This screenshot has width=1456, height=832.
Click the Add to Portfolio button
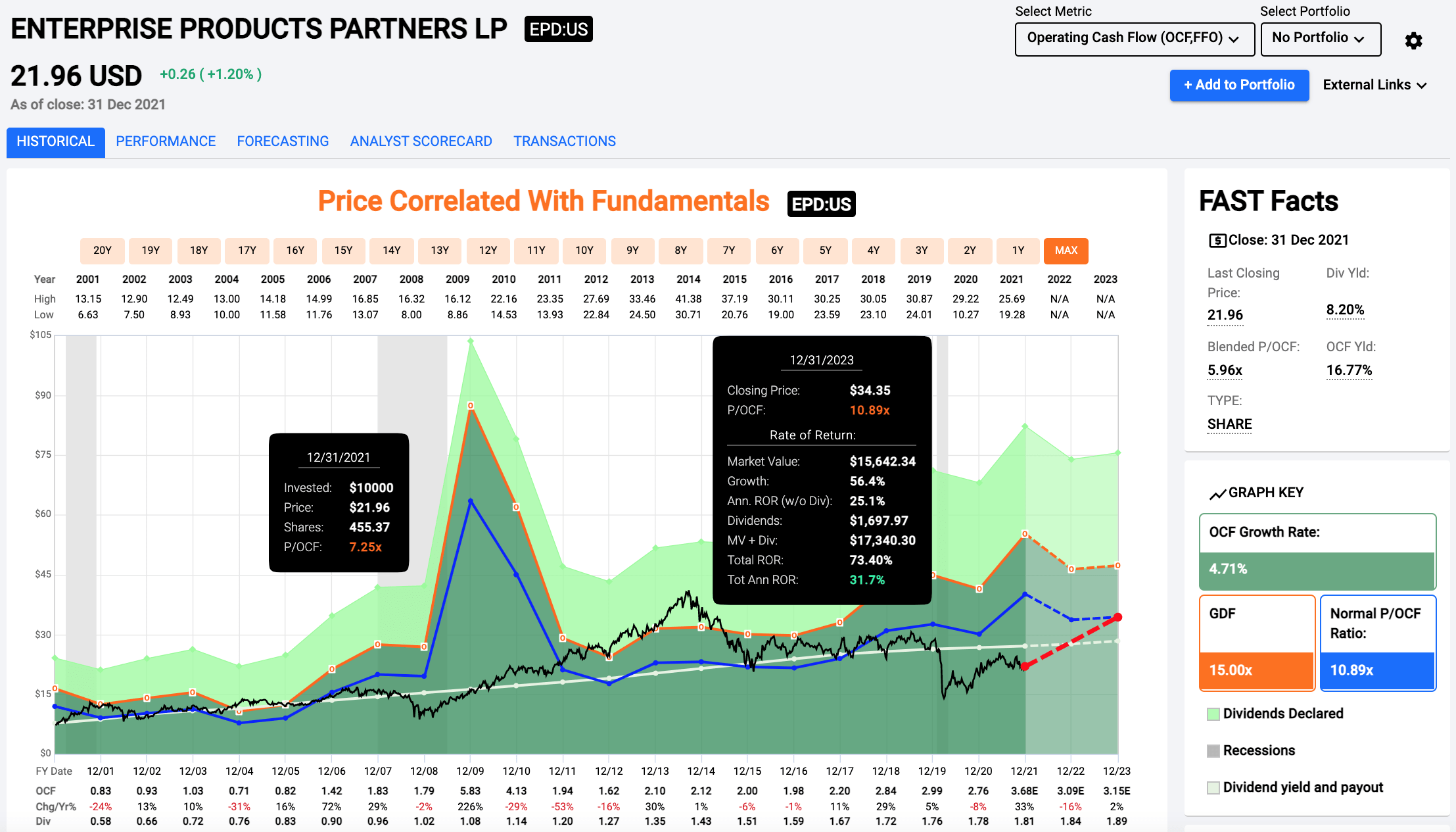1239,86
